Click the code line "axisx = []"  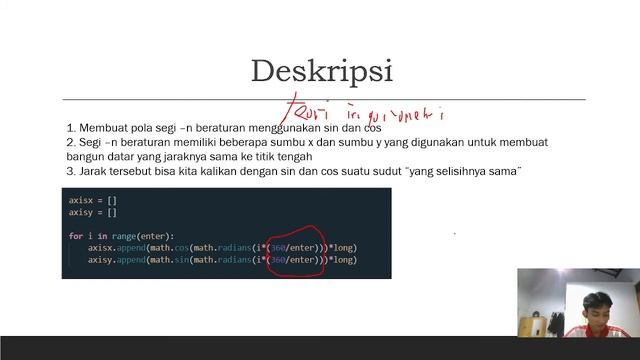[x=93, y=200]
